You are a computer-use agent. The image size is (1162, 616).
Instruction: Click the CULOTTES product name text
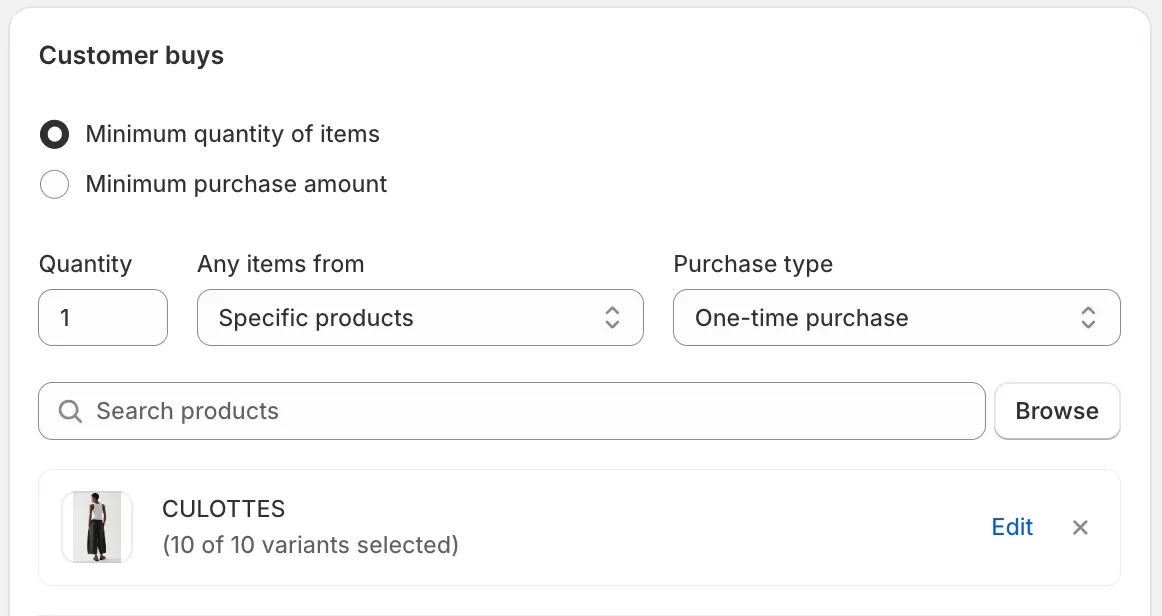[223, 509]
